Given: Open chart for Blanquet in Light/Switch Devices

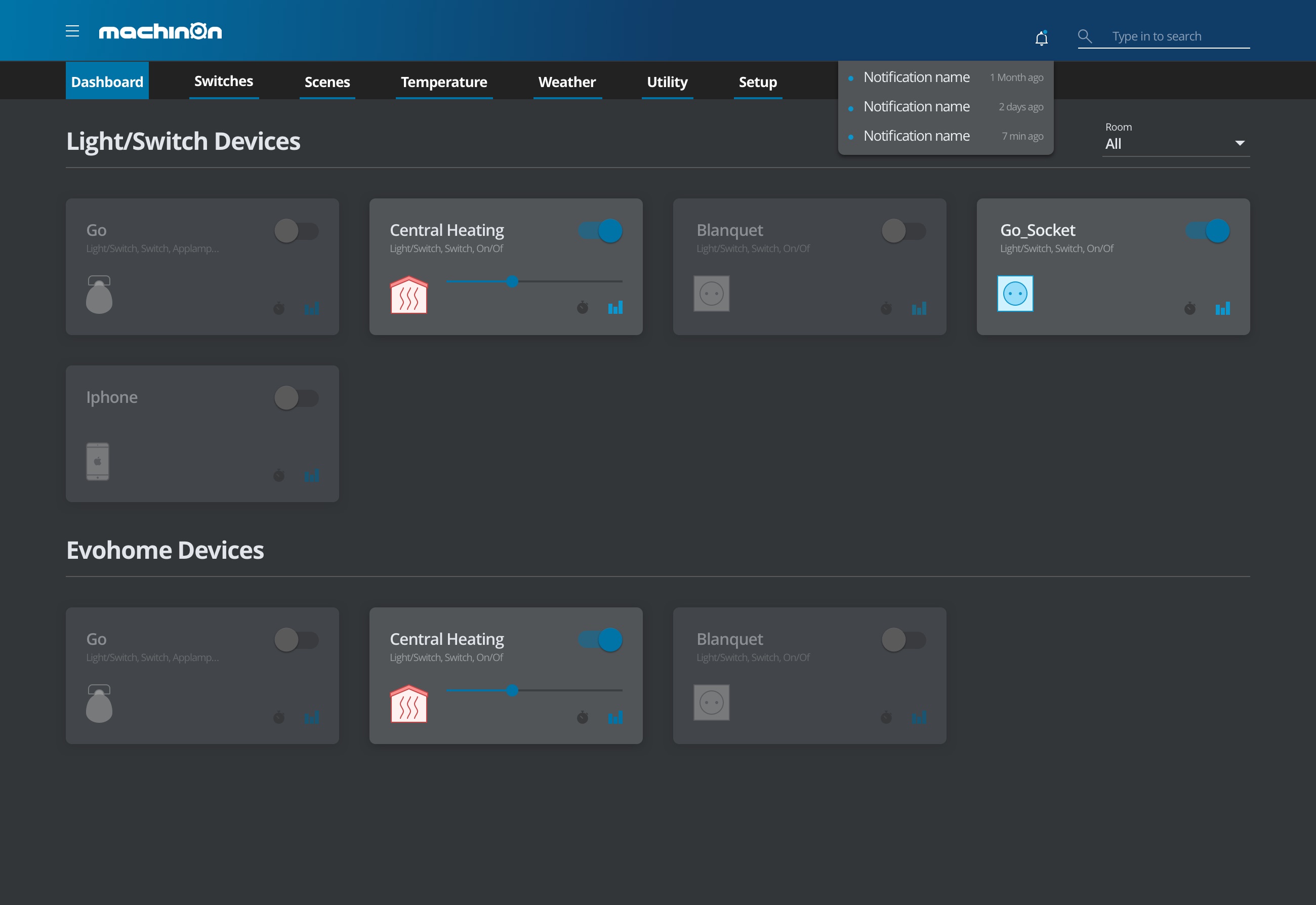Looking at the screenshot, I should click(x=919, y=308).
